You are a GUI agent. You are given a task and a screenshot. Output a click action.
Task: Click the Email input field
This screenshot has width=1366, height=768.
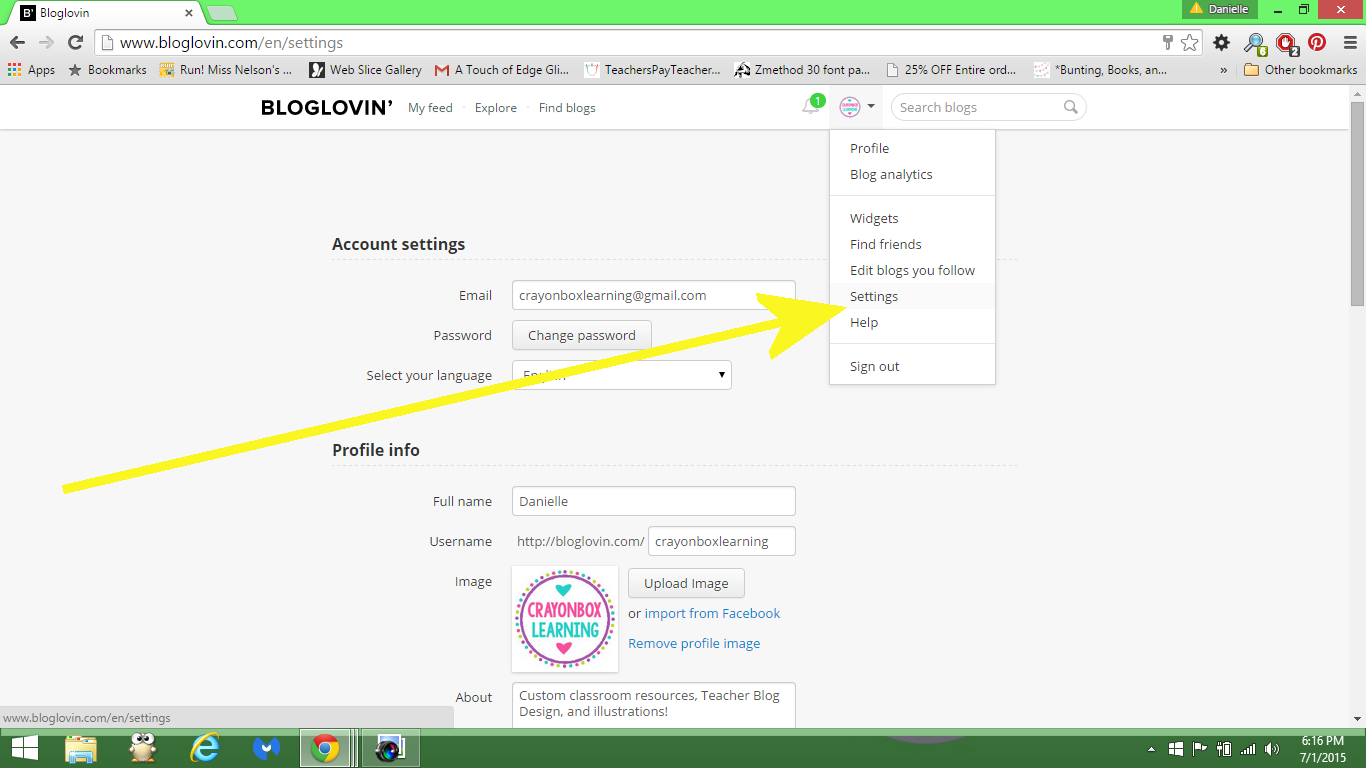[x=654, y=295]
